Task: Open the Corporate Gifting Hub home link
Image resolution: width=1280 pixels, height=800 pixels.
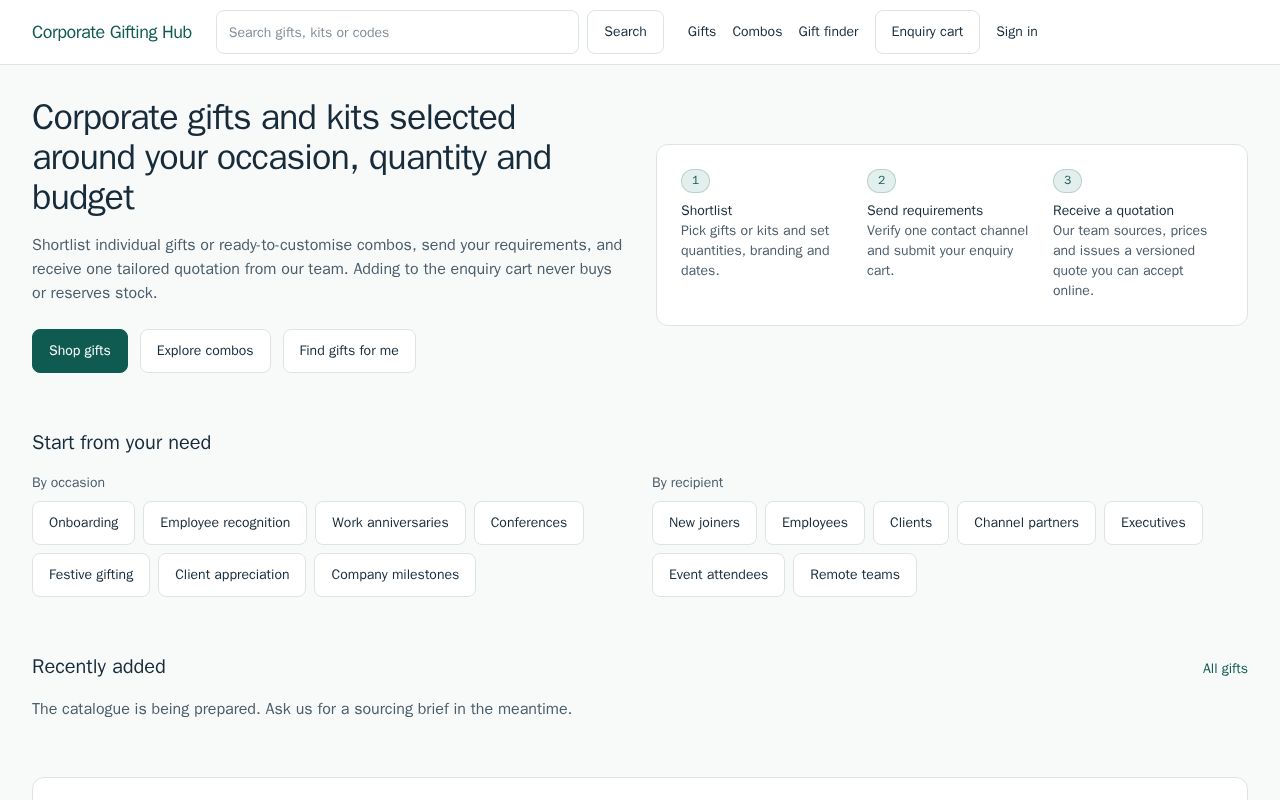Action: coord(112,32)
